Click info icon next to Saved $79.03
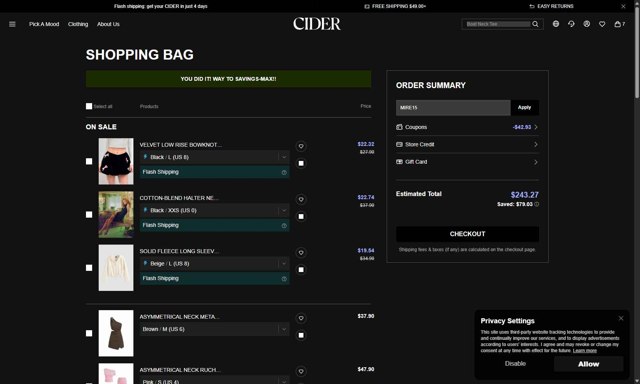The height and width of the screenshot is (384, 640). pyautogui.click(x=537, y=204)
